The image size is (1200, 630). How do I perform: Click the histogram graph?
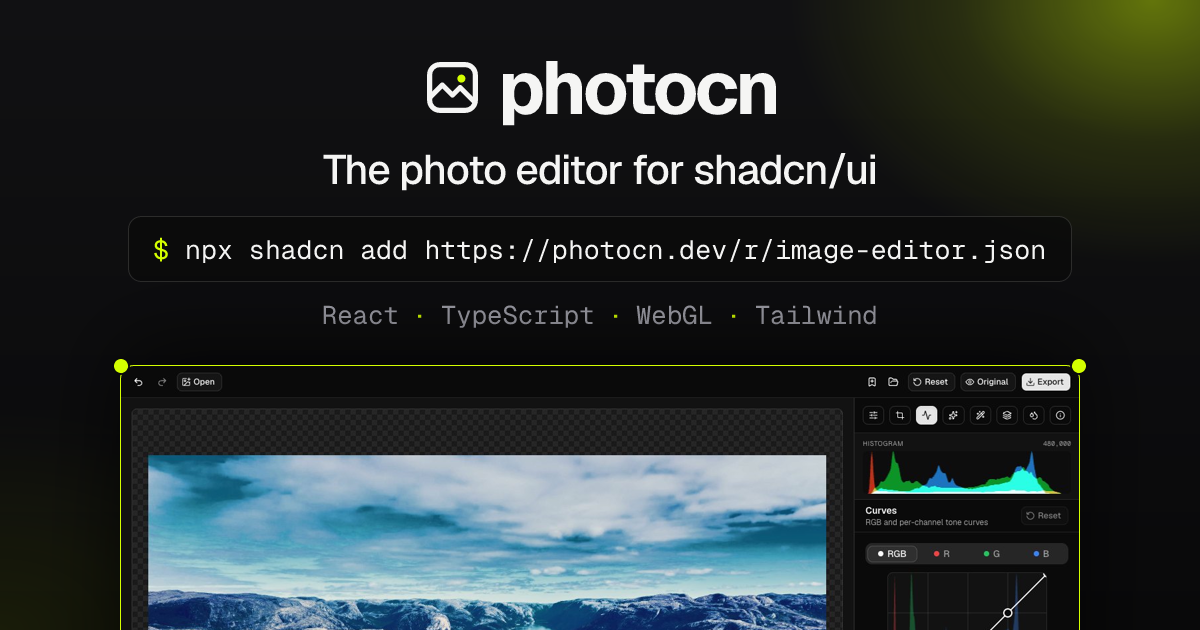[966, 472]
